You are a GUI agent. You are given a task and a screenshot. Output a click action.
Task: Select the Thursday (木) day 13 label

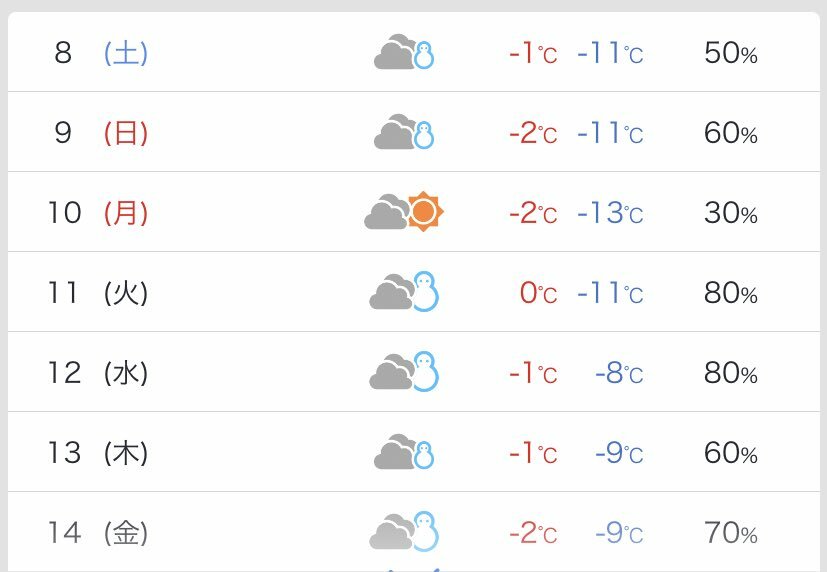click(126, 453)
